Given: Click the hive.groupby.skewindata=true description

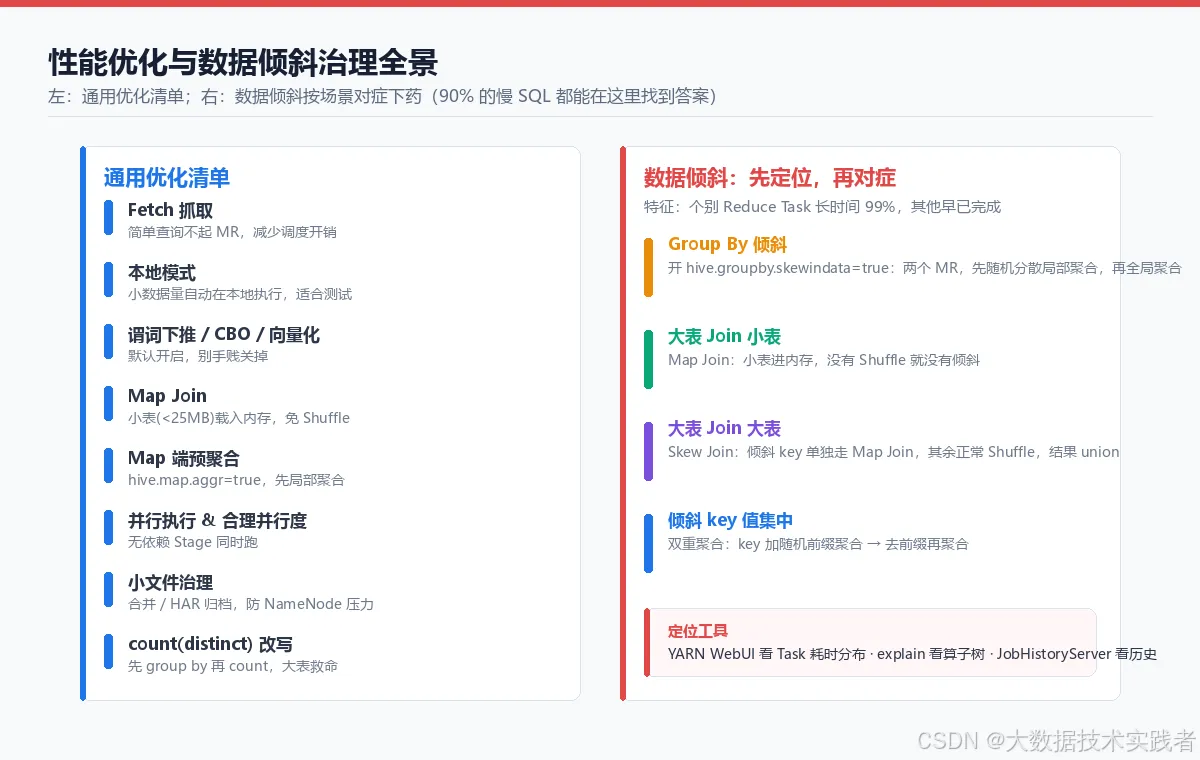Looking at the screenshot, I should [x=925, y=268].
